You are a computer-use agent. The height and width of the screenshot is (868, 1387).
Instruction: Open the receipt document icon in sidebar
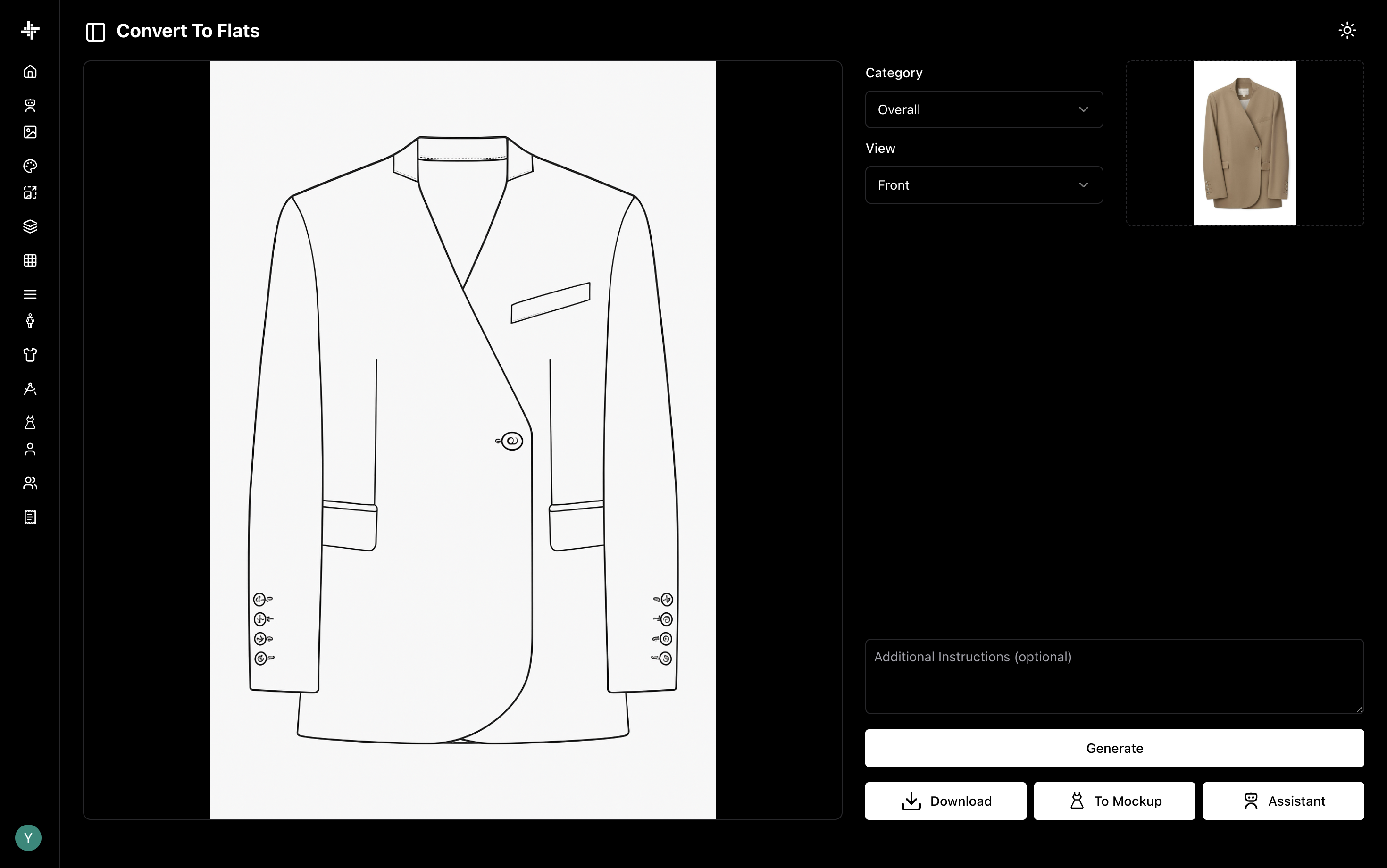click(30, 517)
